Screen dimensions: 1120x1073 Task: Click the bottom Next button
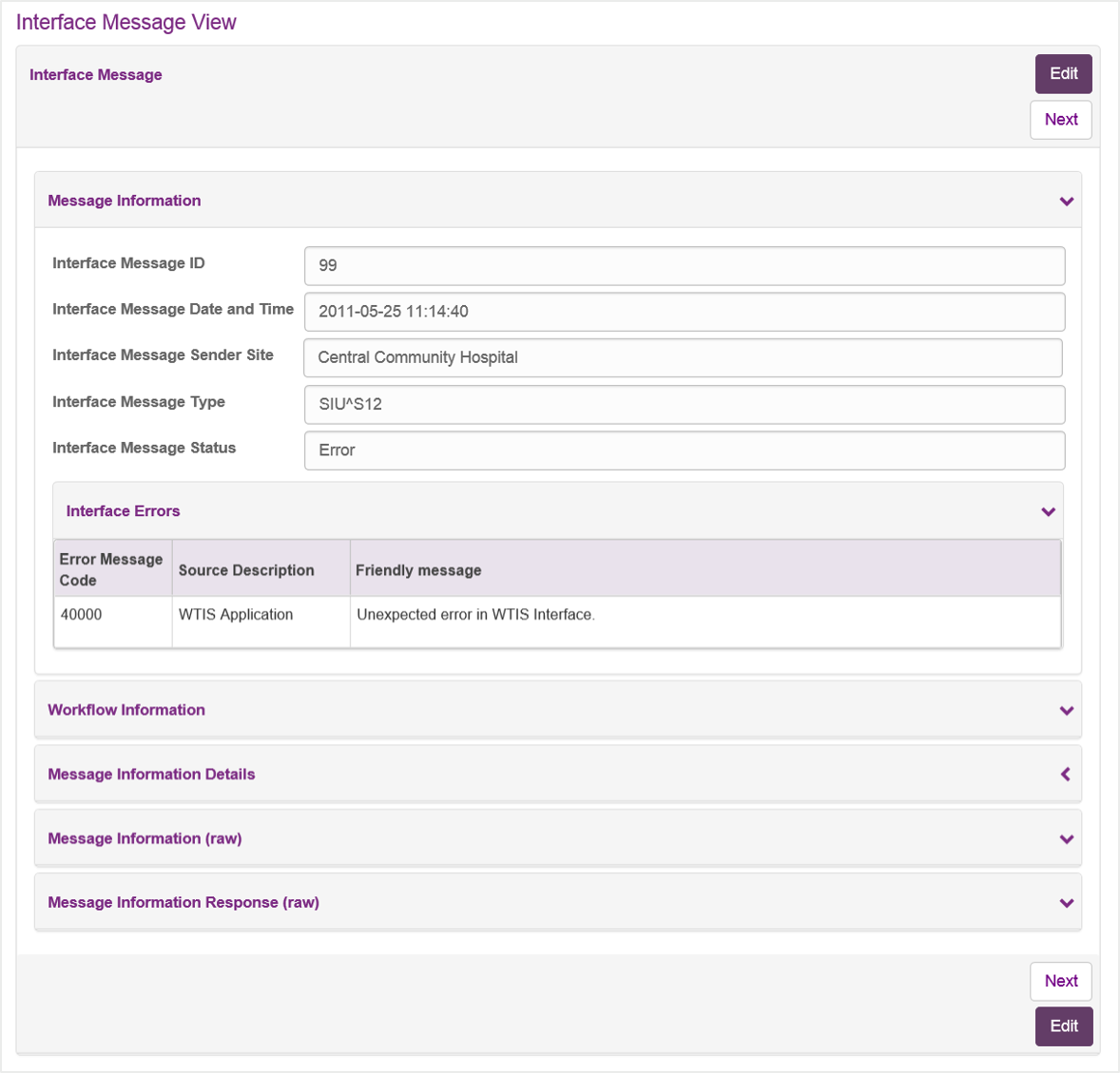(1061, 981)
